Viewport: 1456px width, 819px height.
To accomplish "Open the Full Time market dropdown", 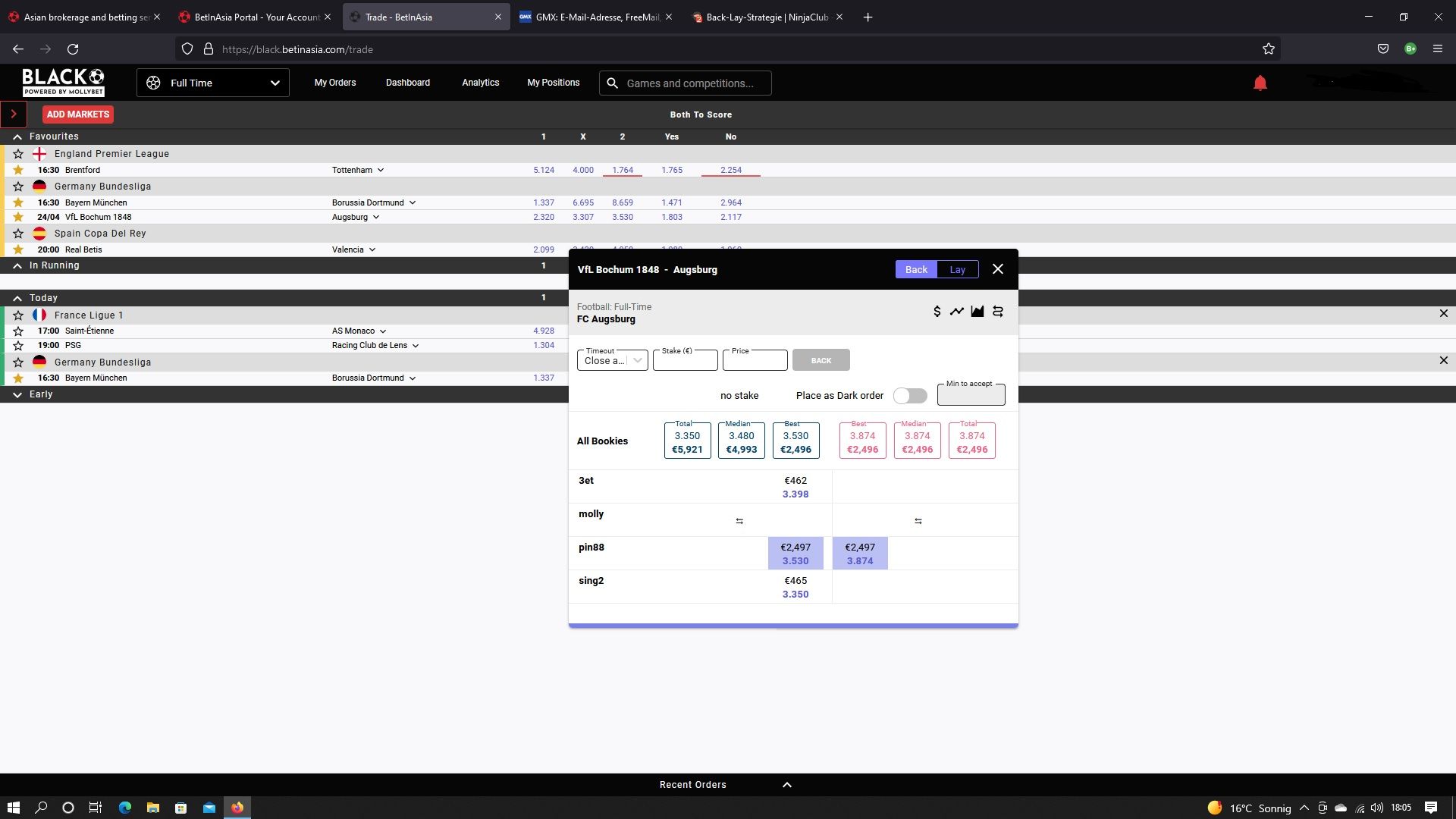I will click(213, 83).
